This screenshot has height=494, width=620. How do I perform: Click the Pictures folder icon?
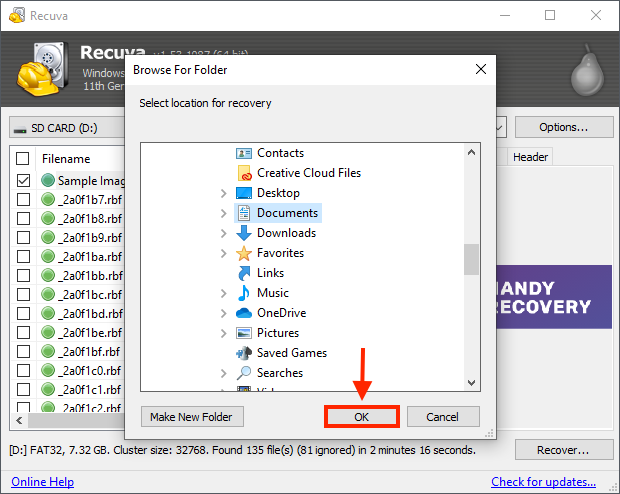click(244, 333)
